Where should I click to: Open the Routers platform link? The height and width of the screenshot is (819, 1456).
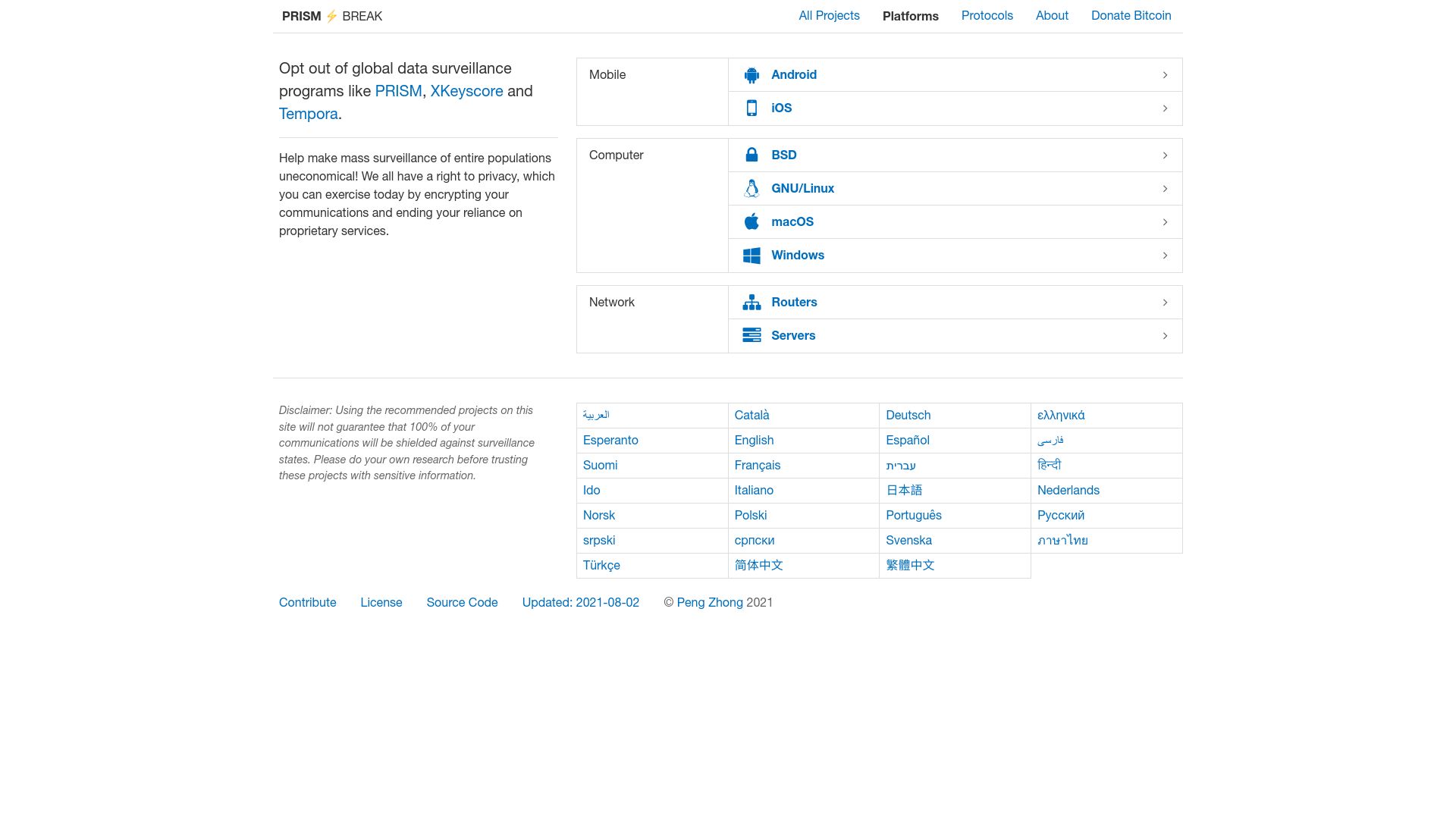[x=794, y=303]
